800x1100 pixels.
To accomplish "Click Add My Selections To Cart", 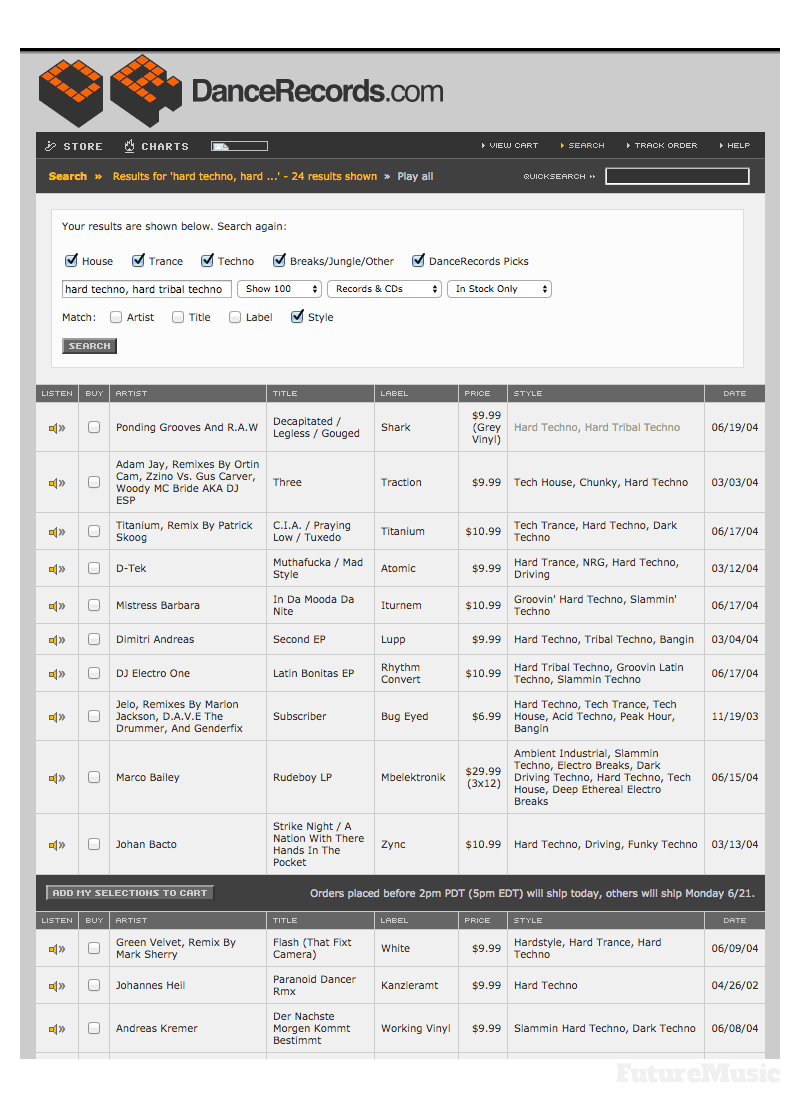I will click(x=130, y=893).
